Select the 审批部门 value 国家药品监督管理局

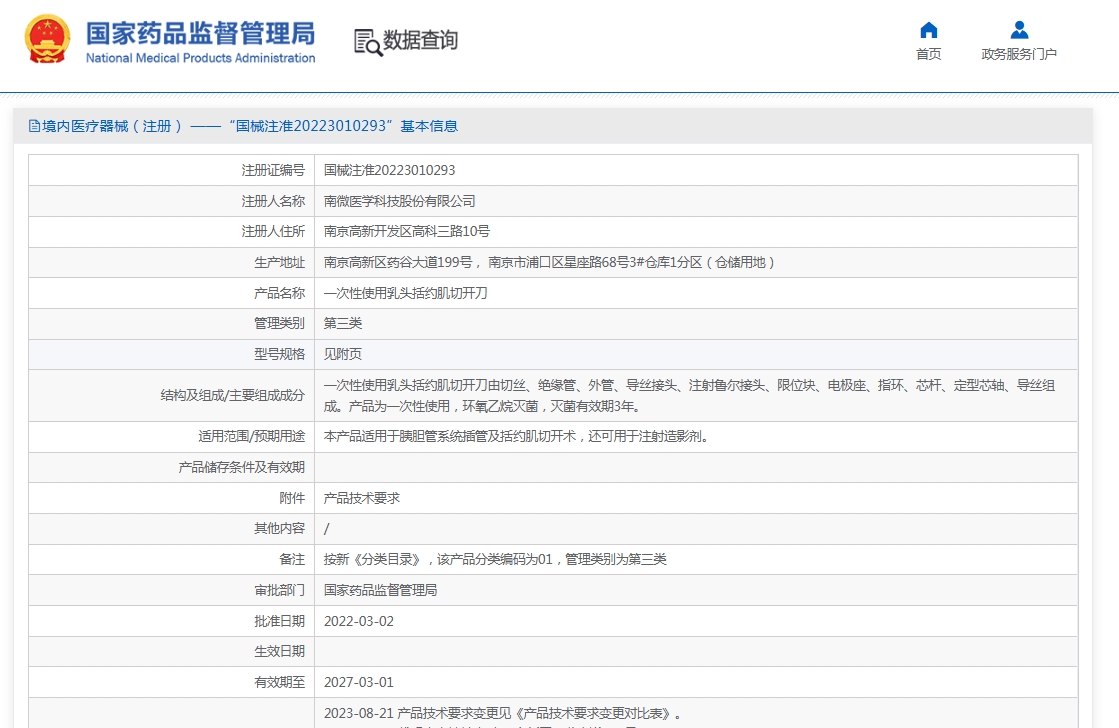coord(380,590)
